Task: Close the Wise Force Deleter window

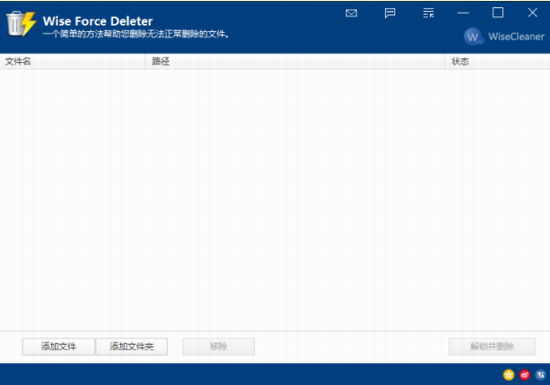Action: pos(532,13)
